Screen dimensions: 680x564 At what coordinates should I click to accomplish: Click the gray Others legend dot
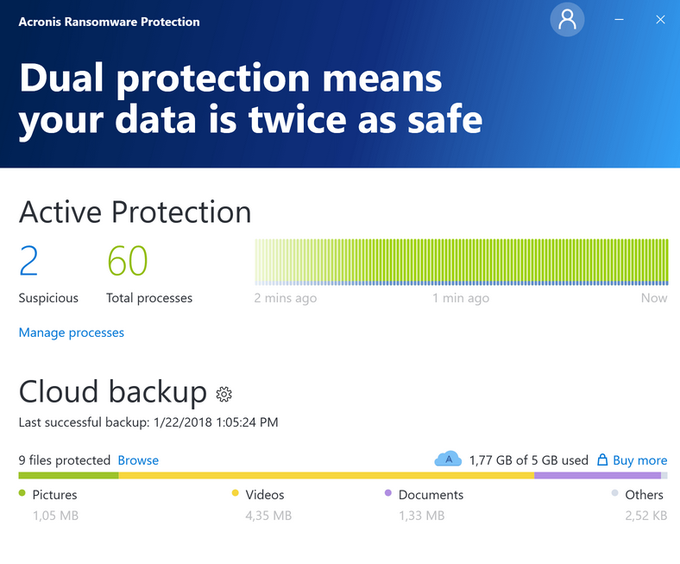[x=615, y=494]
